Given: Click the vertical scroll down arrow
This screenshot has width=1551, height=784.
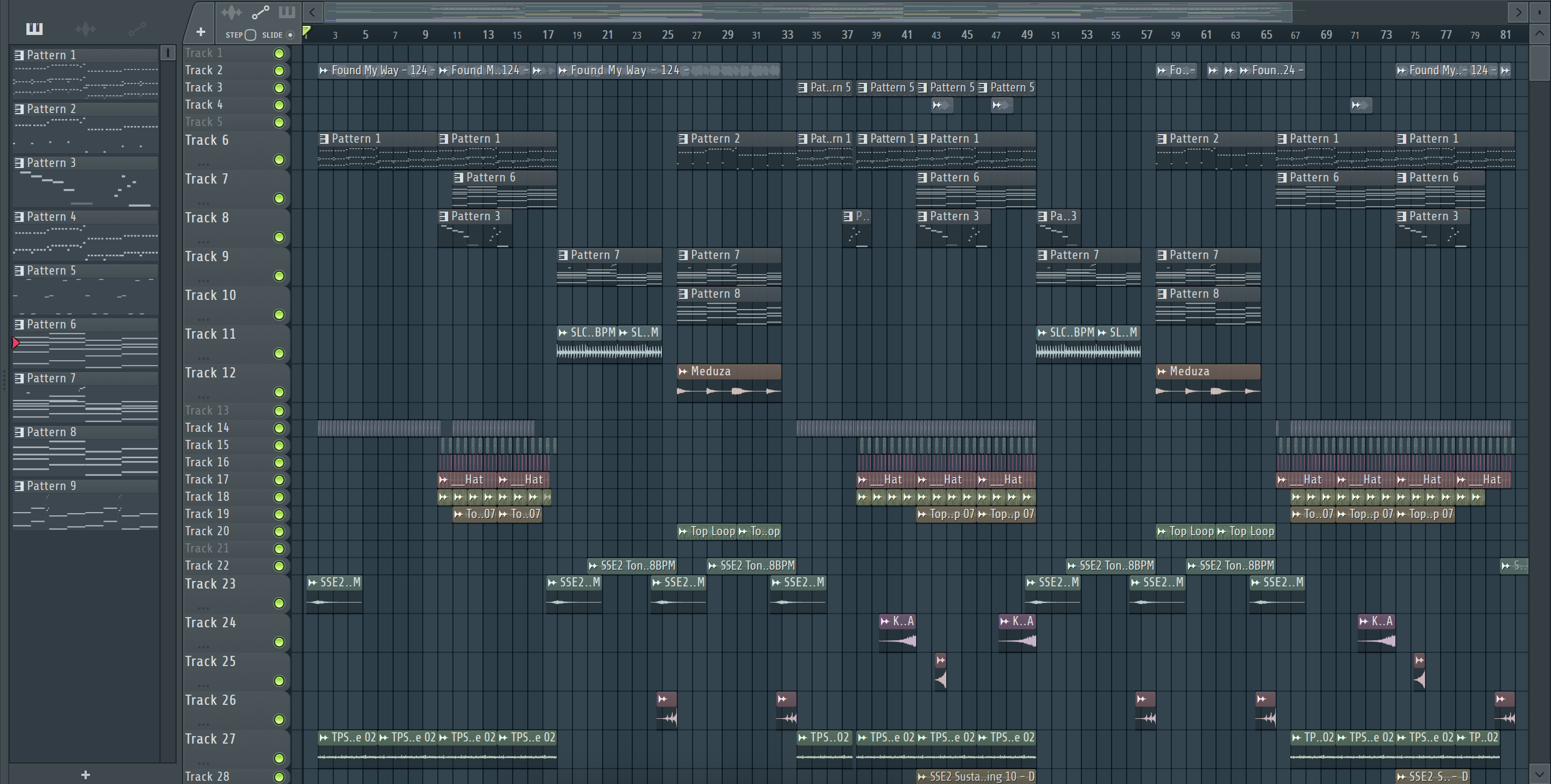Looking at the screenshot, I should tap(1539, 774).
